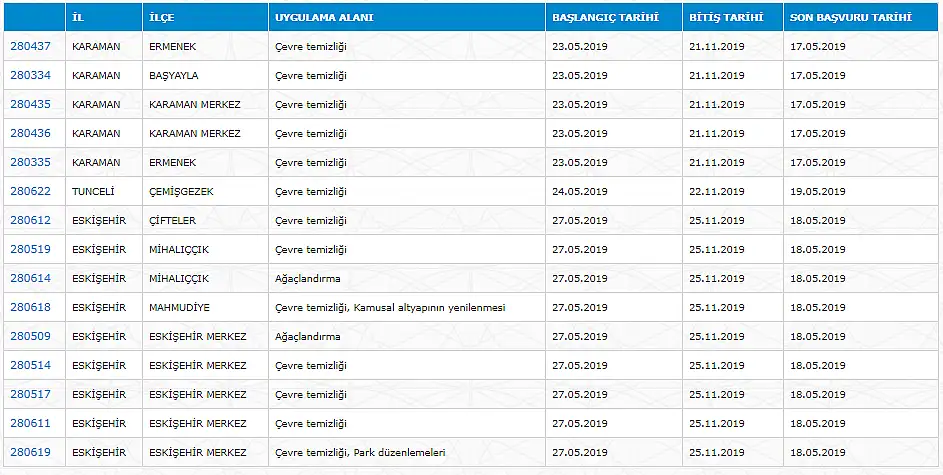Click listing link 280435
Image resolution: width=943 pixels, height=475 pixels.
point(30,104)
